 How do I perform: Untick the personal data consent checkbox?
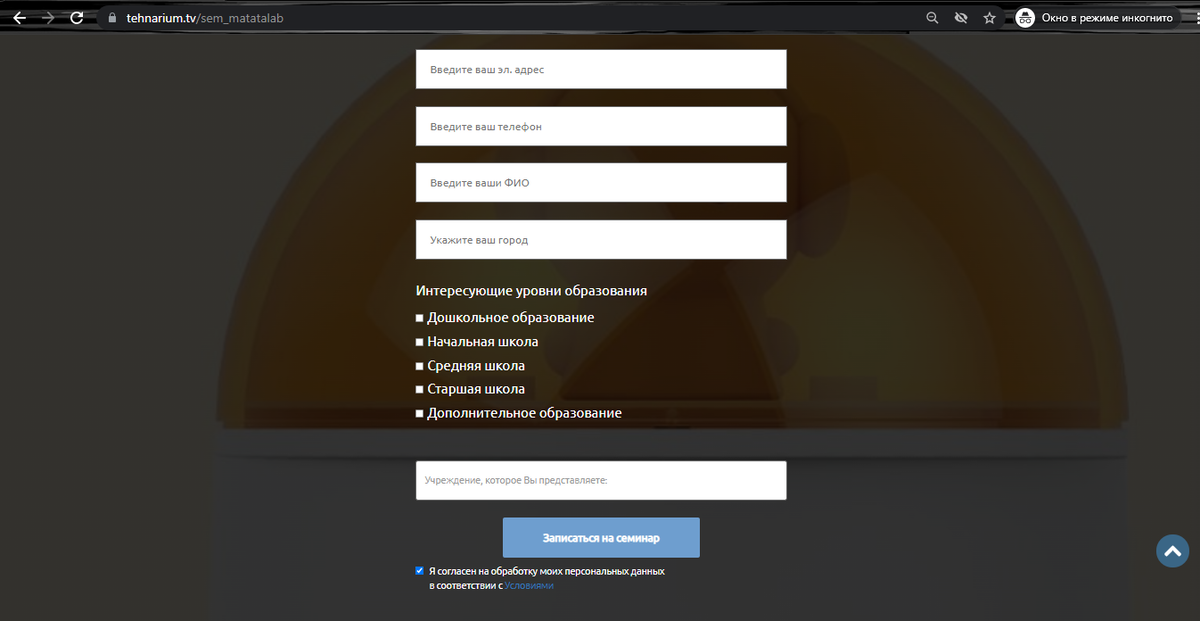(420, 571)
